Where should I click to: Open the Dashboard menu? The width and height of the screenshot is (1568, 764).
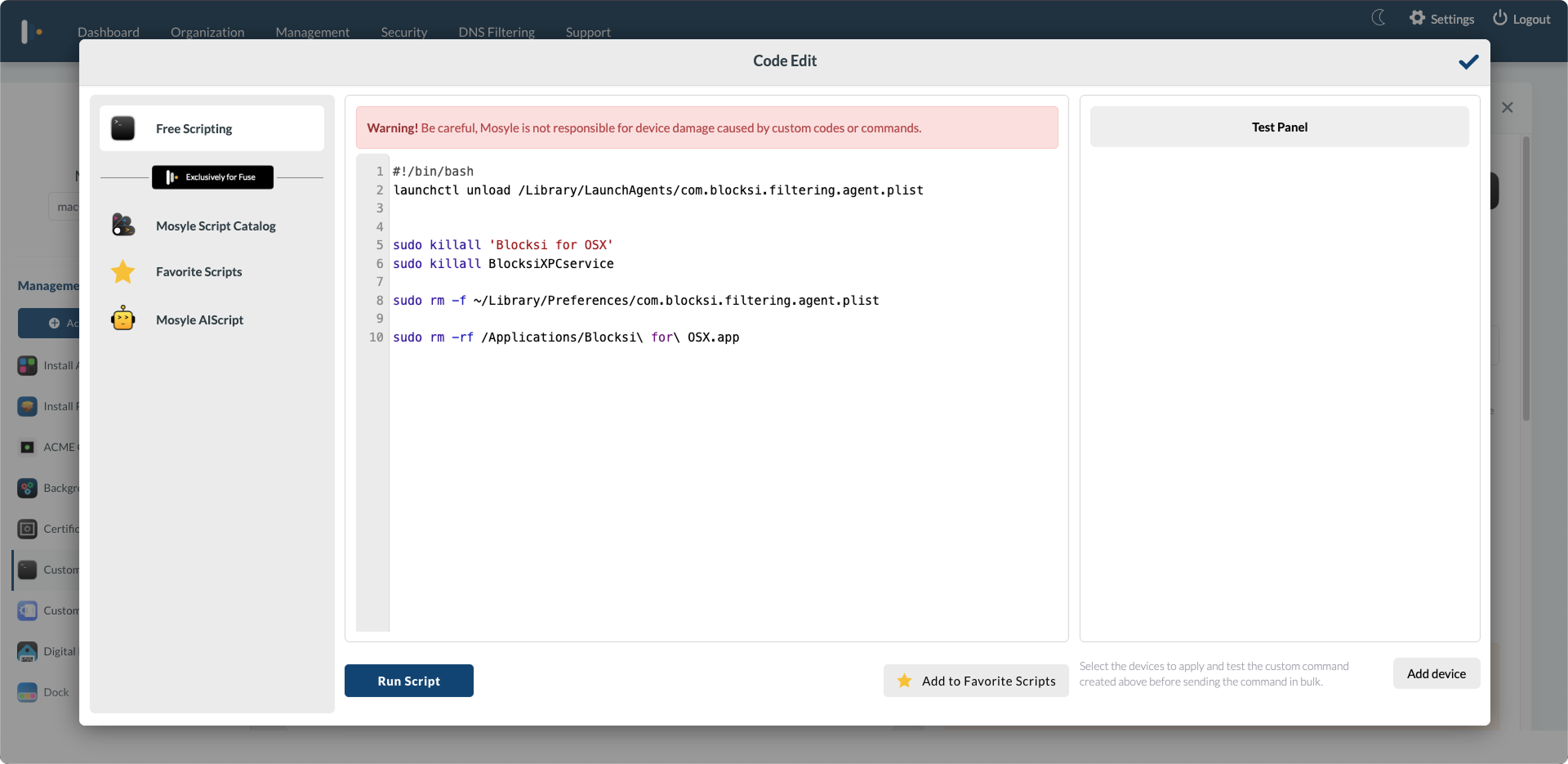tap(109, 32)
